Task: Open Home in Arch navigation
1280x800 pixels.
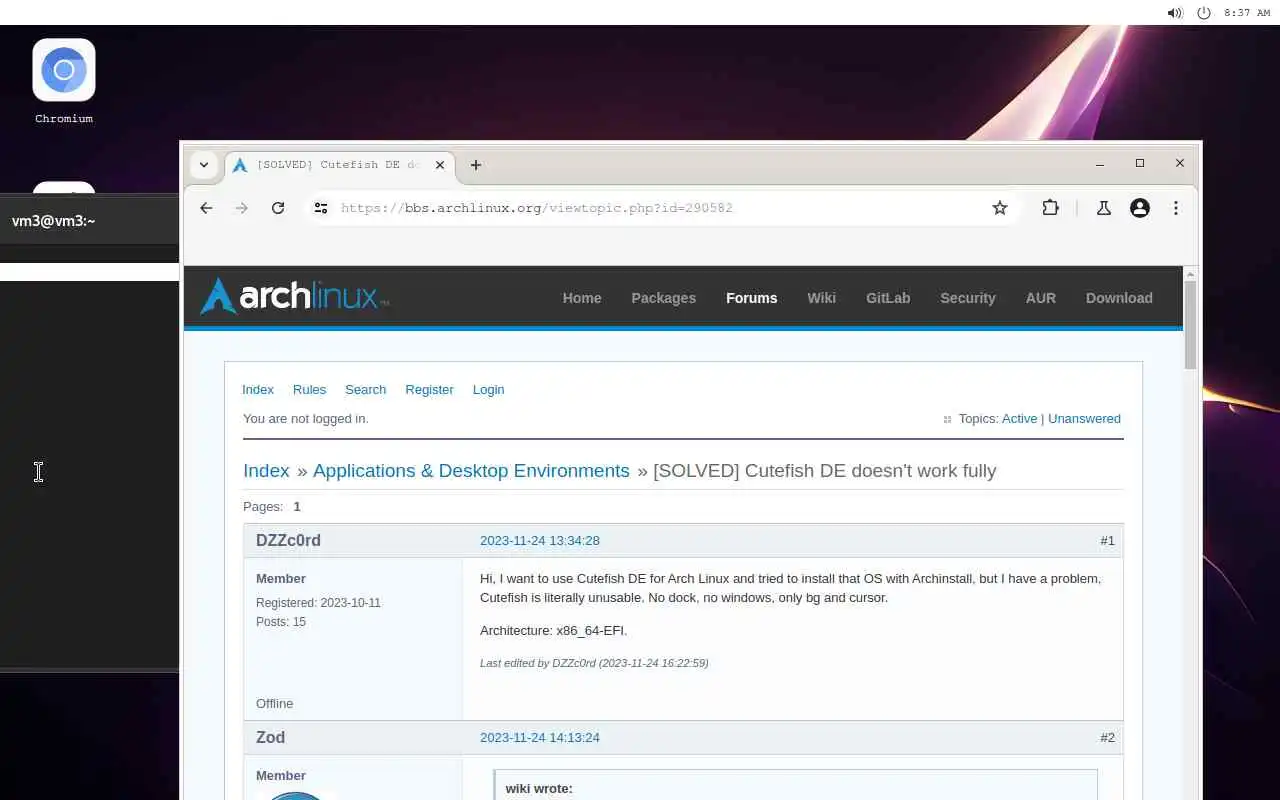Action: [582, 298]
